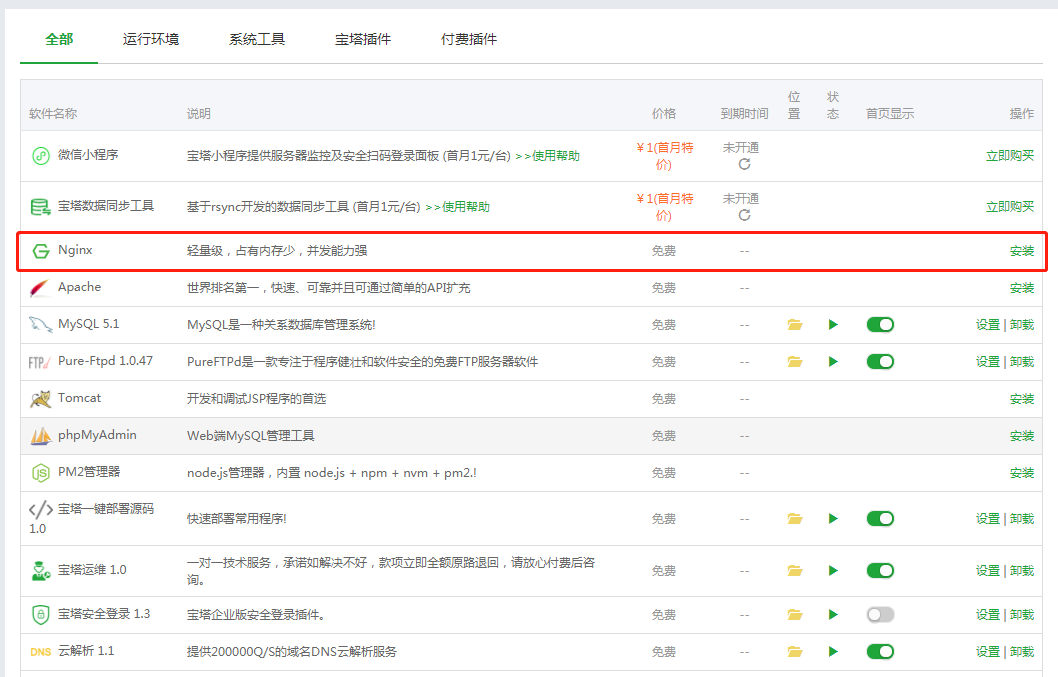Refresh 微信小程序 expiry status icon
1058x677 pixels.
tap(744, 165)
